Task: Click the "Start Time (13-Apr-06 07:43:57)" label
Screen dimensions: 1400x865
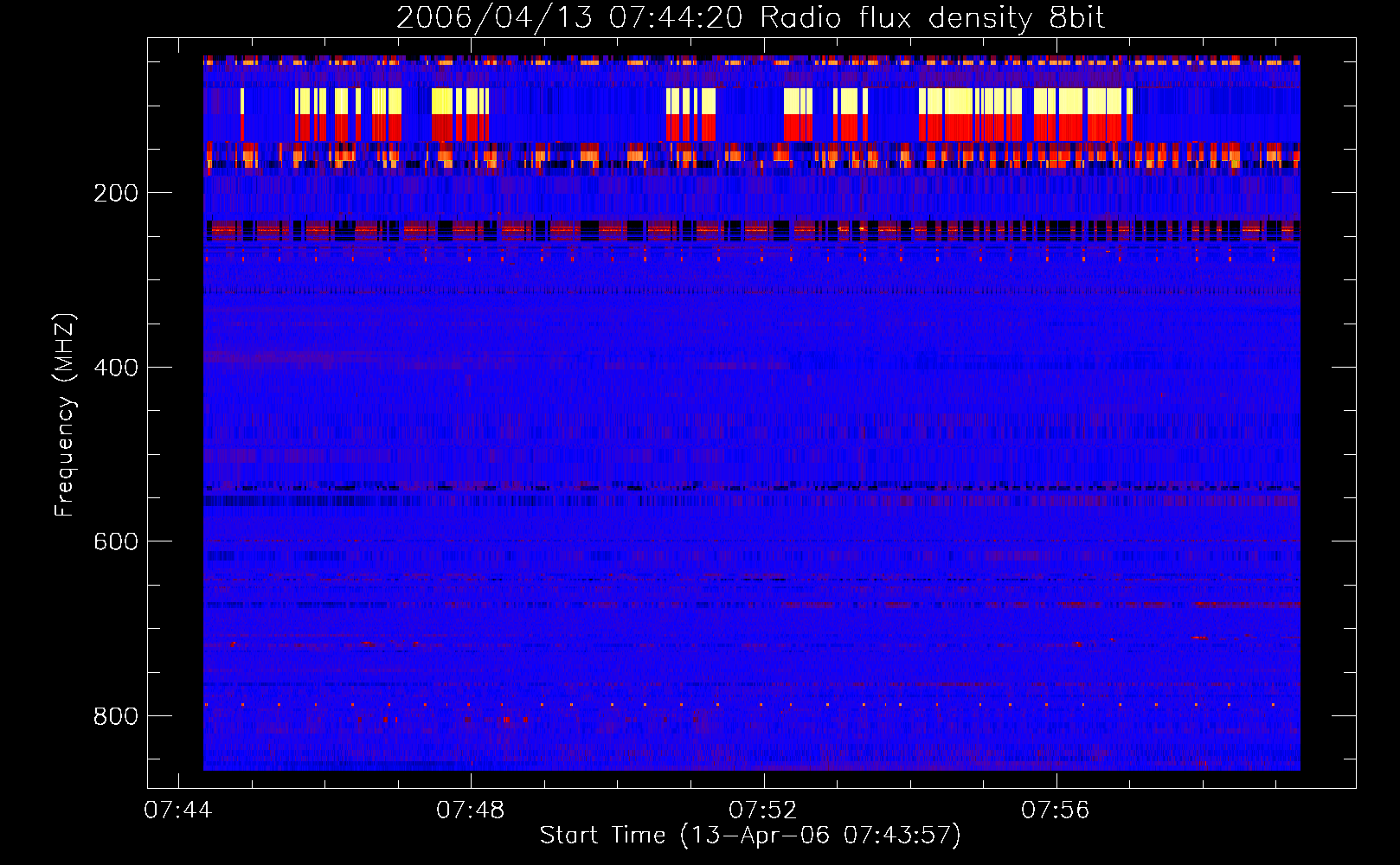Action: 750,836
